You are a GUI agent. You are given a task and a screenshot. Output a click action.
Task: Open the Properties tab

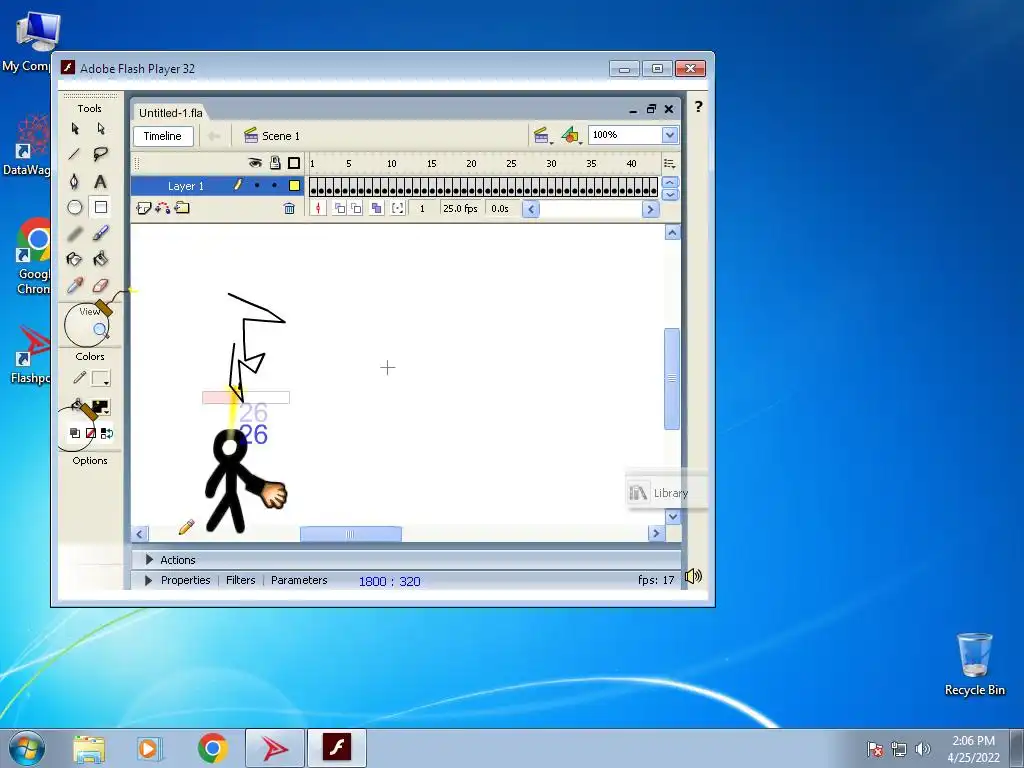click(185, 580)
